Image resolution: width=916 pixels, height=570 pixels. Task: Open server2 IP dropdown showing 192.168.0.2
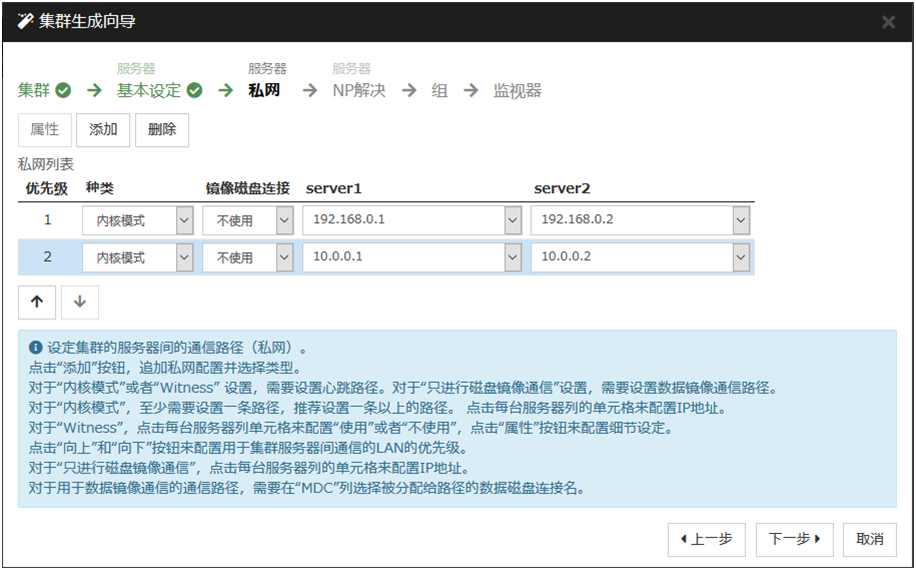(740, 221)
